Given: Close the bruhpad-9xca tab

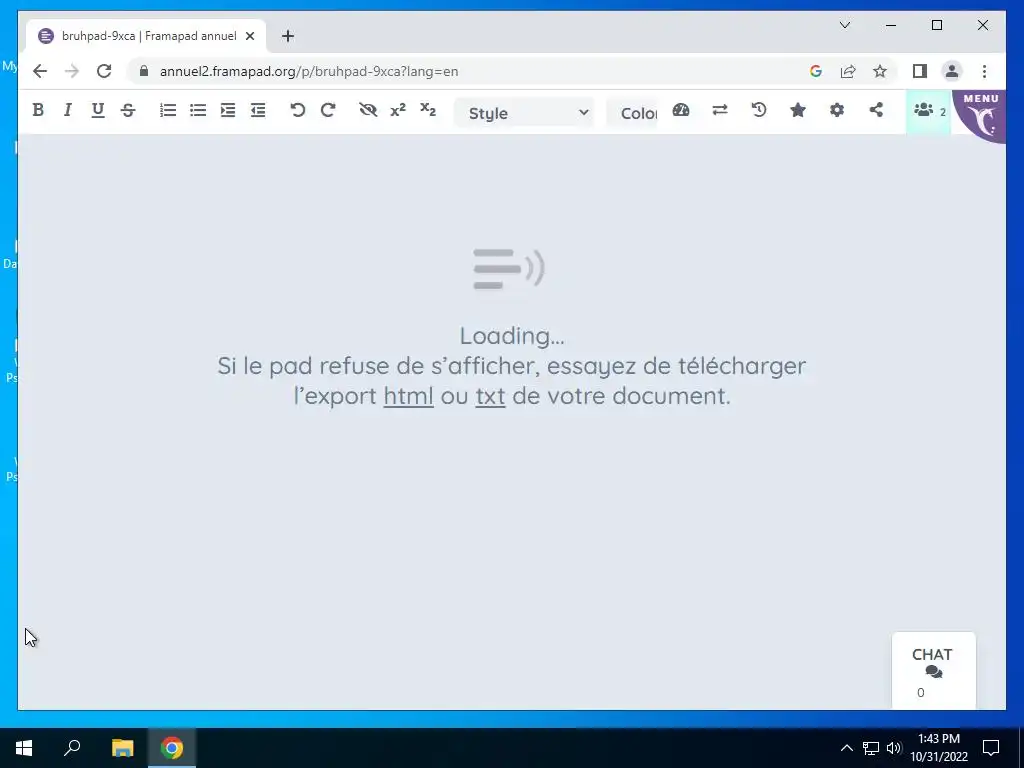Looking at the screenshot, I should pyautogui.click(x=249, y=36).
